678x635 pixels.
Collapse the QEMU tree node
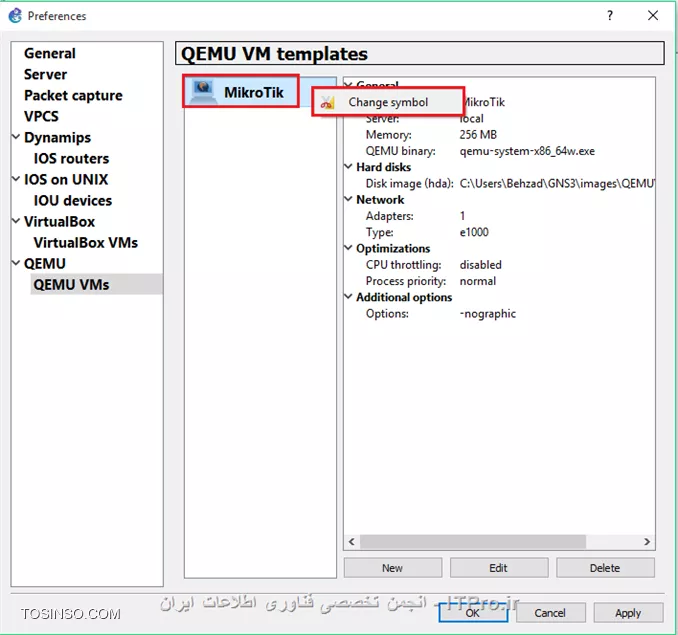(x=16, y=263)
